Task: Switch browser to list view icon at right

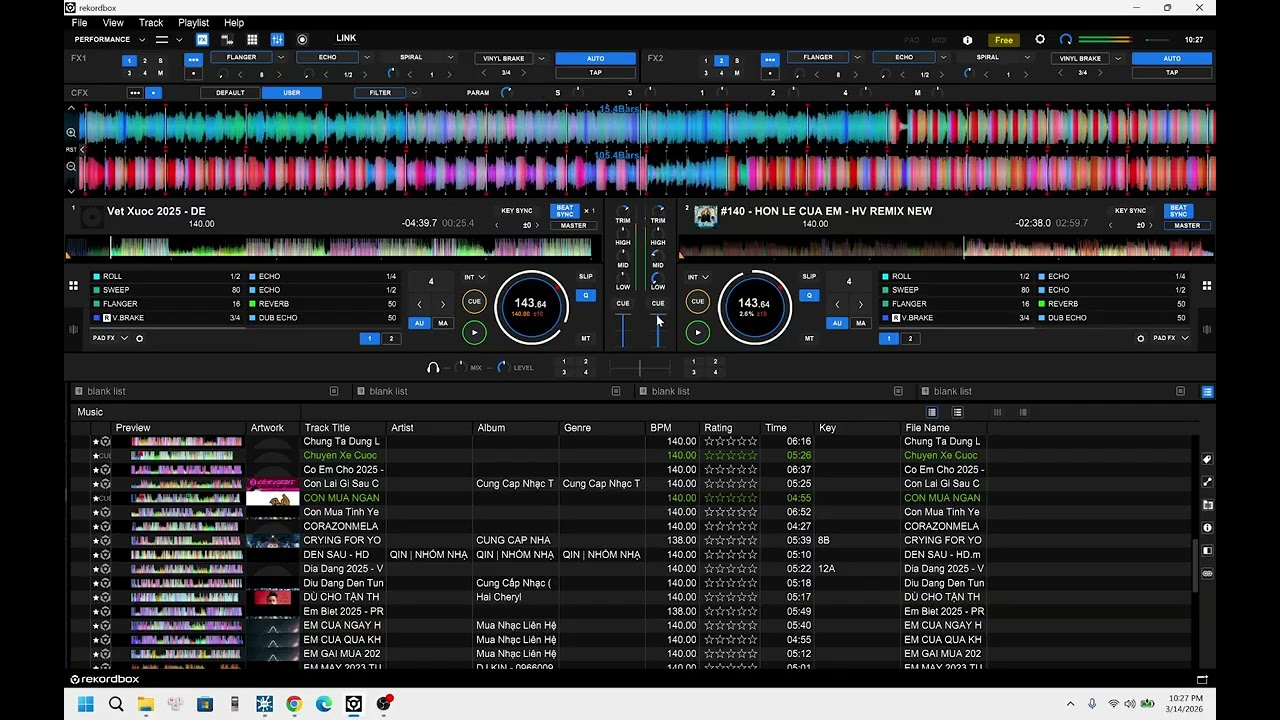Action: point(1207,391)
